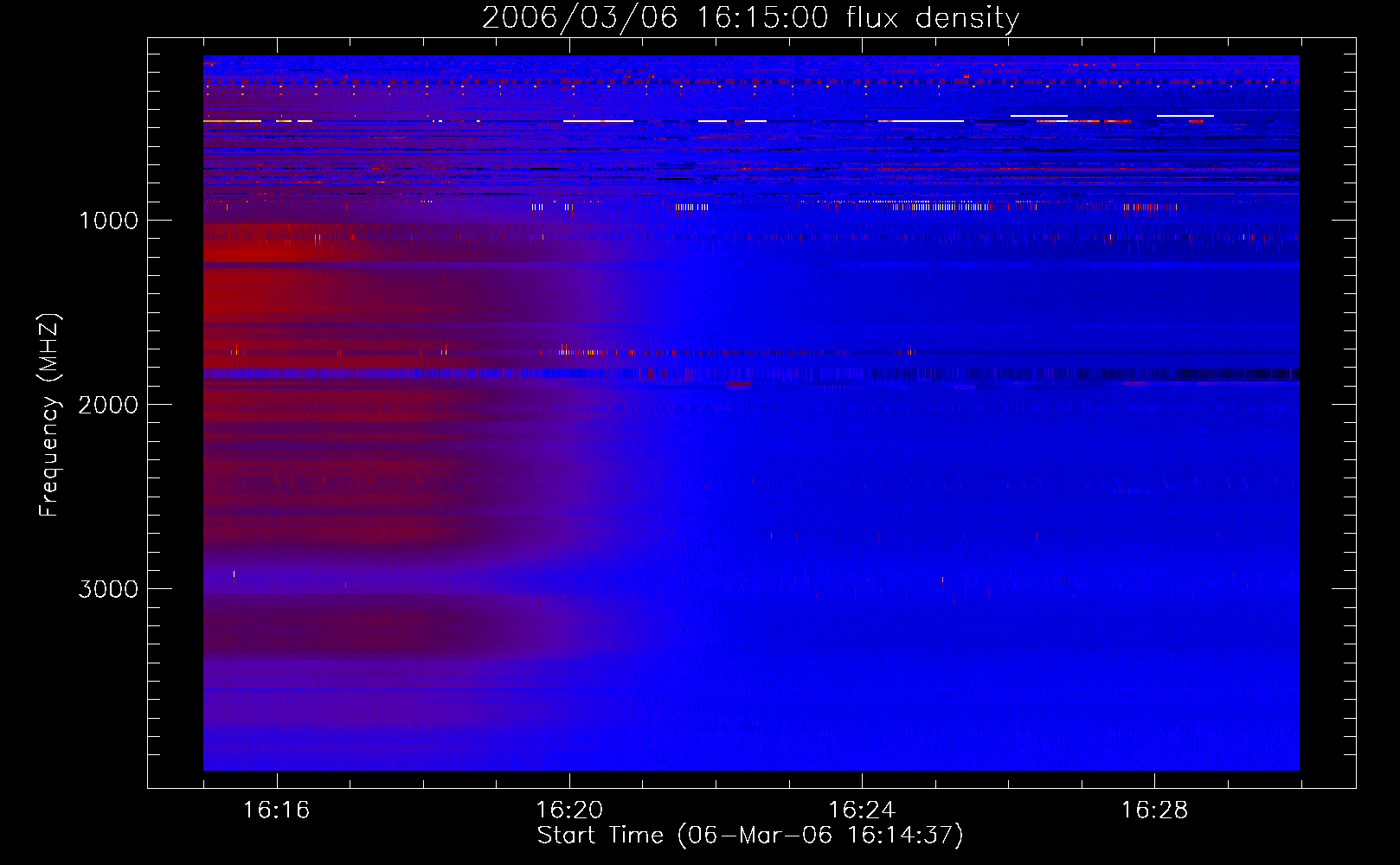1400x865 pixels.
Task: Click the 16:24 time tick label
Action: pyautogui.click(x=862, y=811)
